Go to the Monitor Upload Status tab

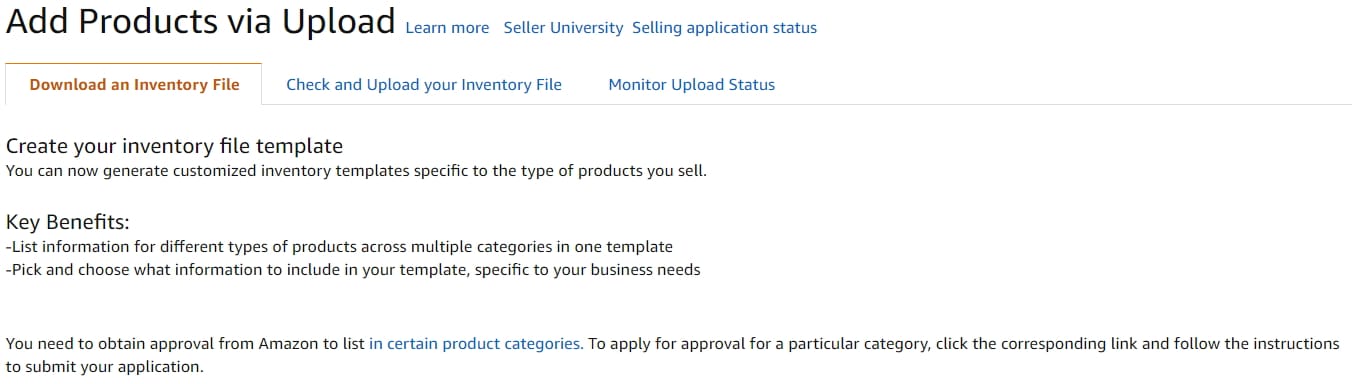click(692, 84)
